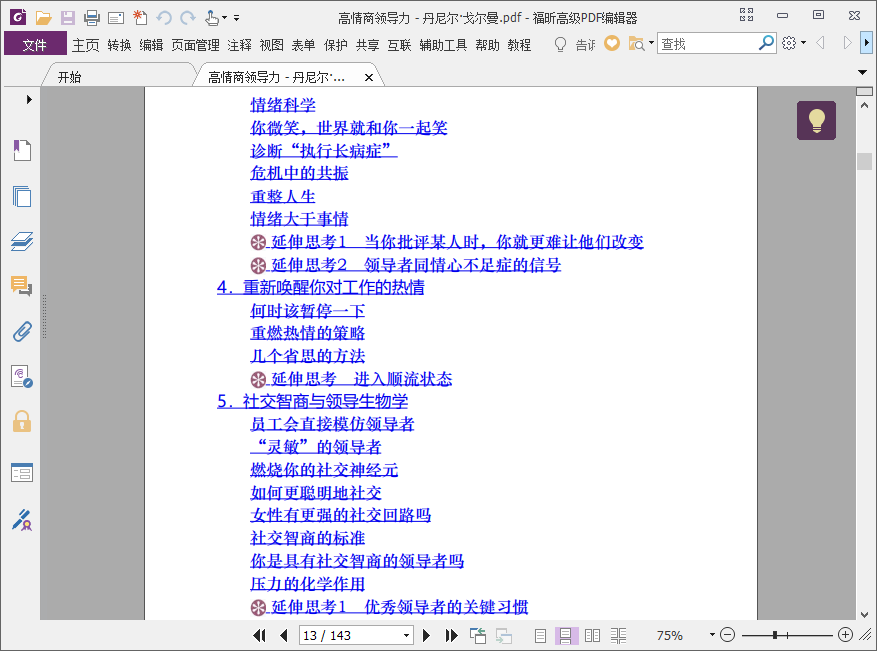This screenshot has height=651, width=877.
Task: Enable single page view mode
Action: [540, 635]
